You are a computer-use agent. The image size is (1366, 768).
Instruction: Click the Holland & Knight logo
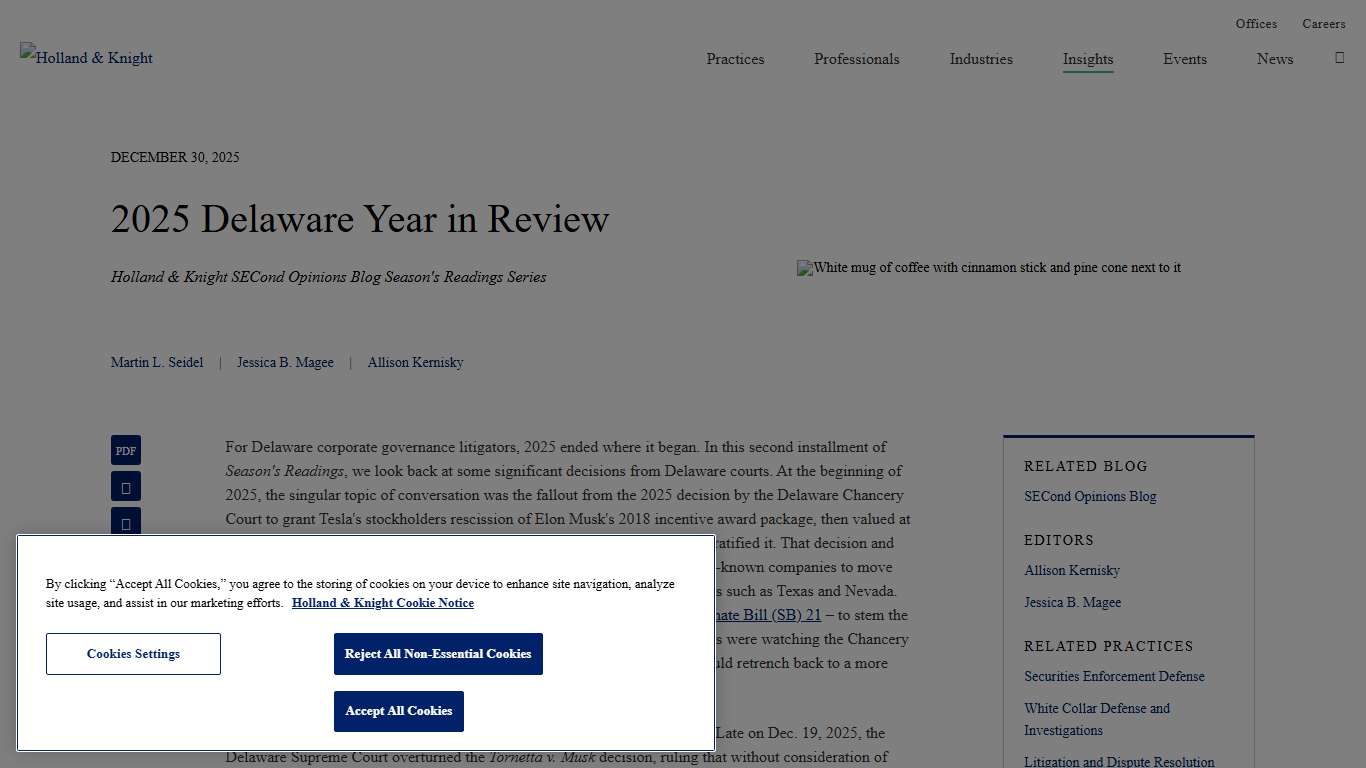86,57
